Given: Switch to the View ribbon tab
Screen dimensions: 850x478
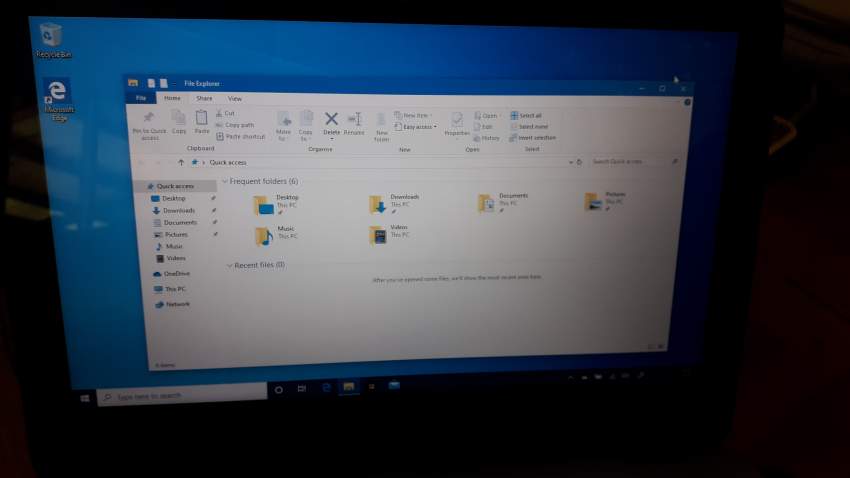Looking at the screenshot, I should 235,99.
